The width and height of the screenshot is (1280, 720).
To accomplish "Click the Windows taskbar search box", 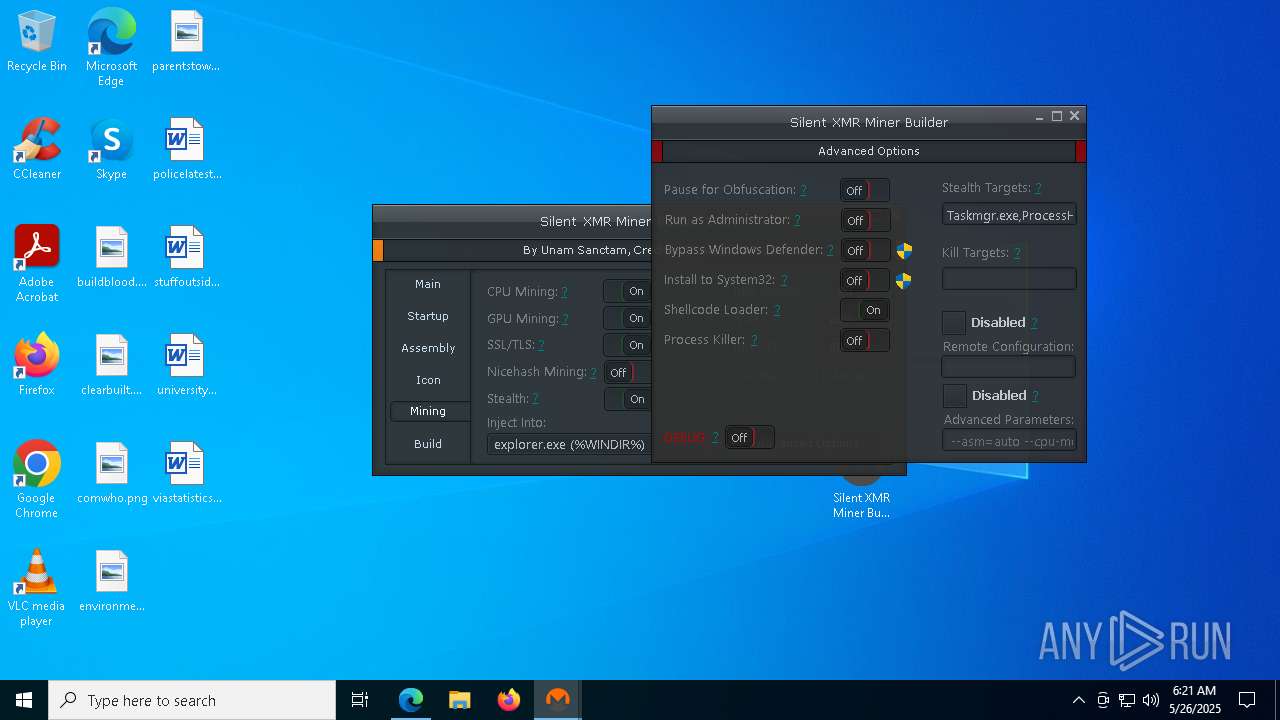I will [192, 700].
